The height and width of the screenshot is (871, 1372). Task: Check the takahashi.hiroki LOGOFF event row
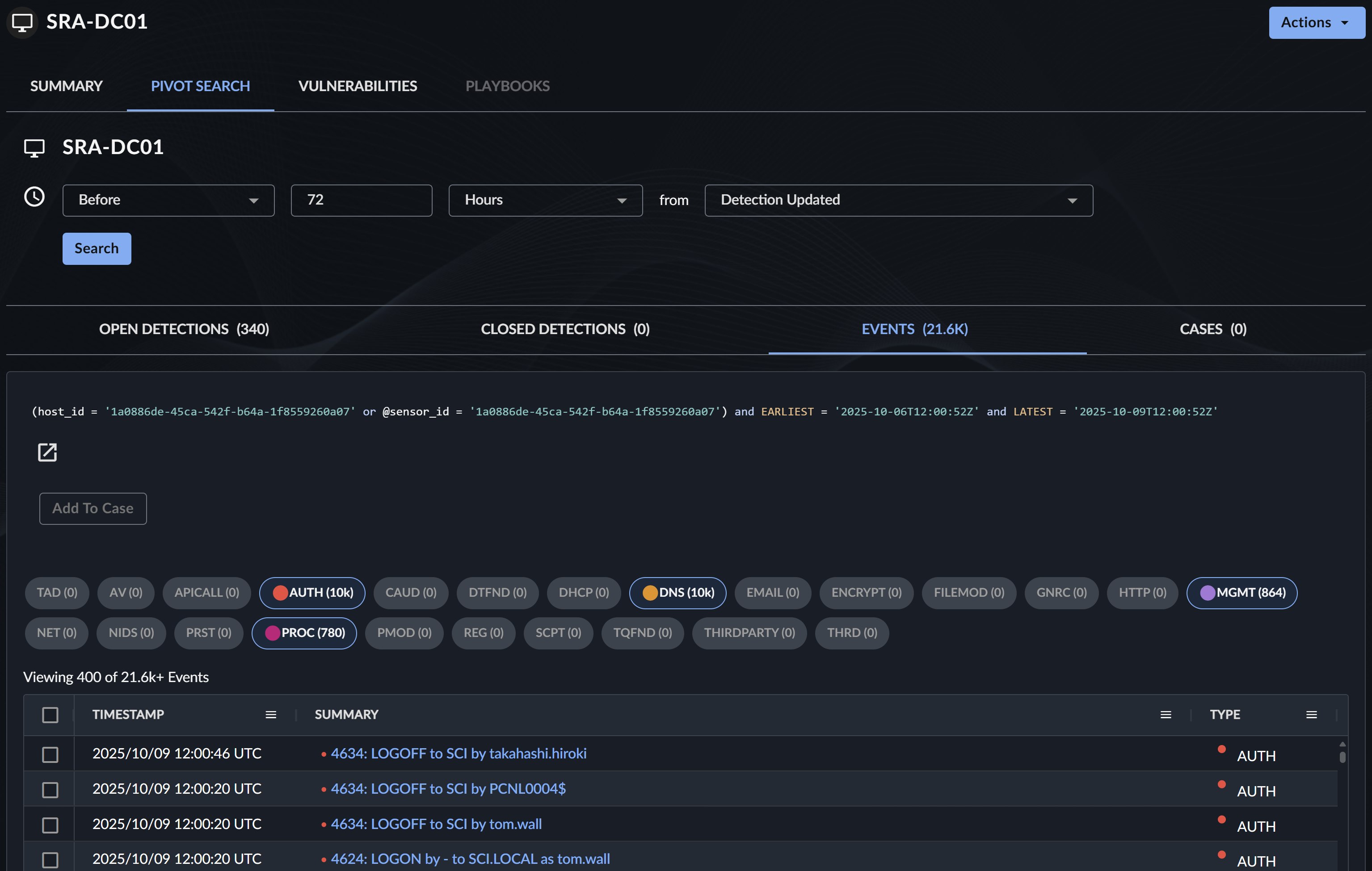coord(50,754)
